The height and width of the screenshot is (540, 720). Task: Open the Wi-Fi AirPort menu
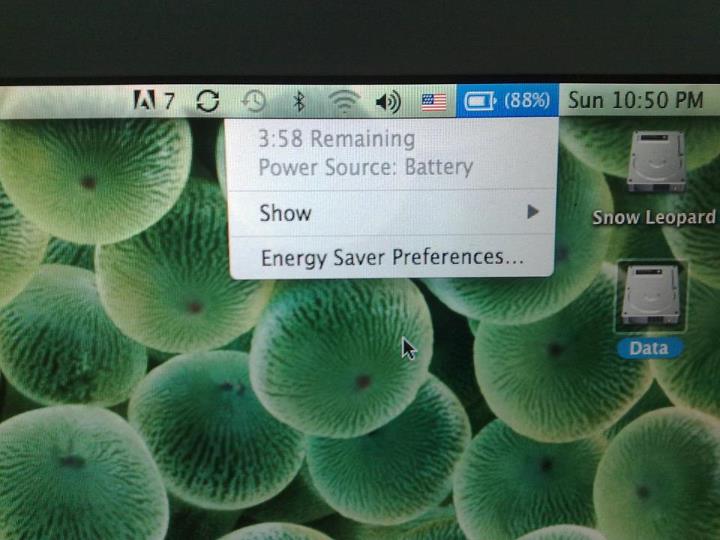tap(344, 101)
